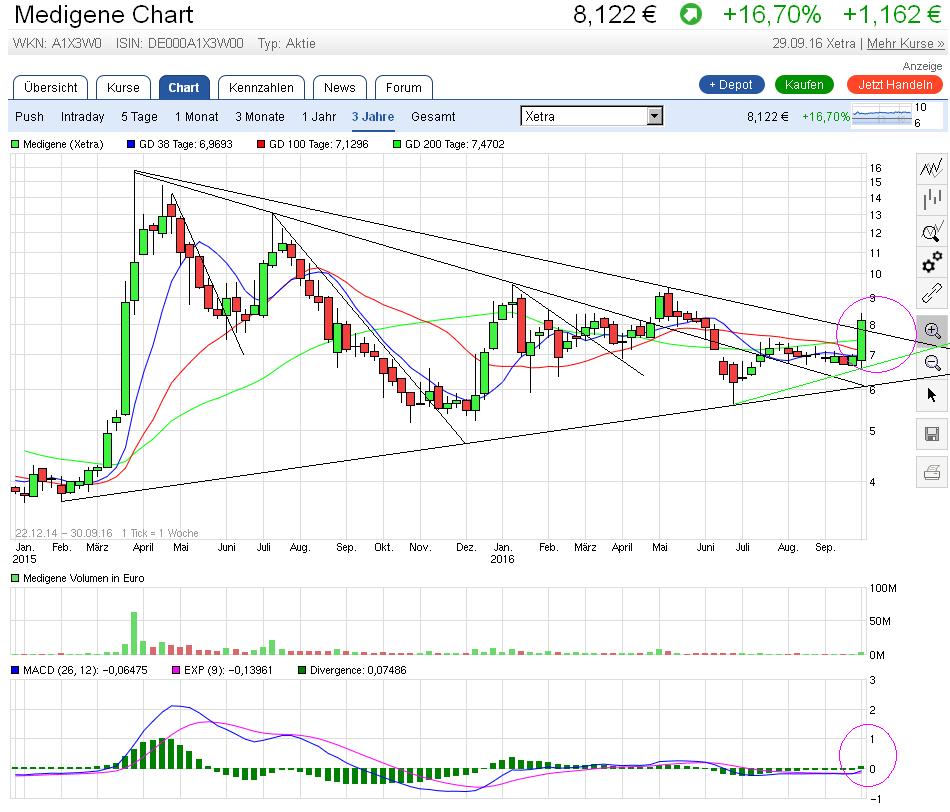Select the 3 Jahre timeframe

(373, 116)
